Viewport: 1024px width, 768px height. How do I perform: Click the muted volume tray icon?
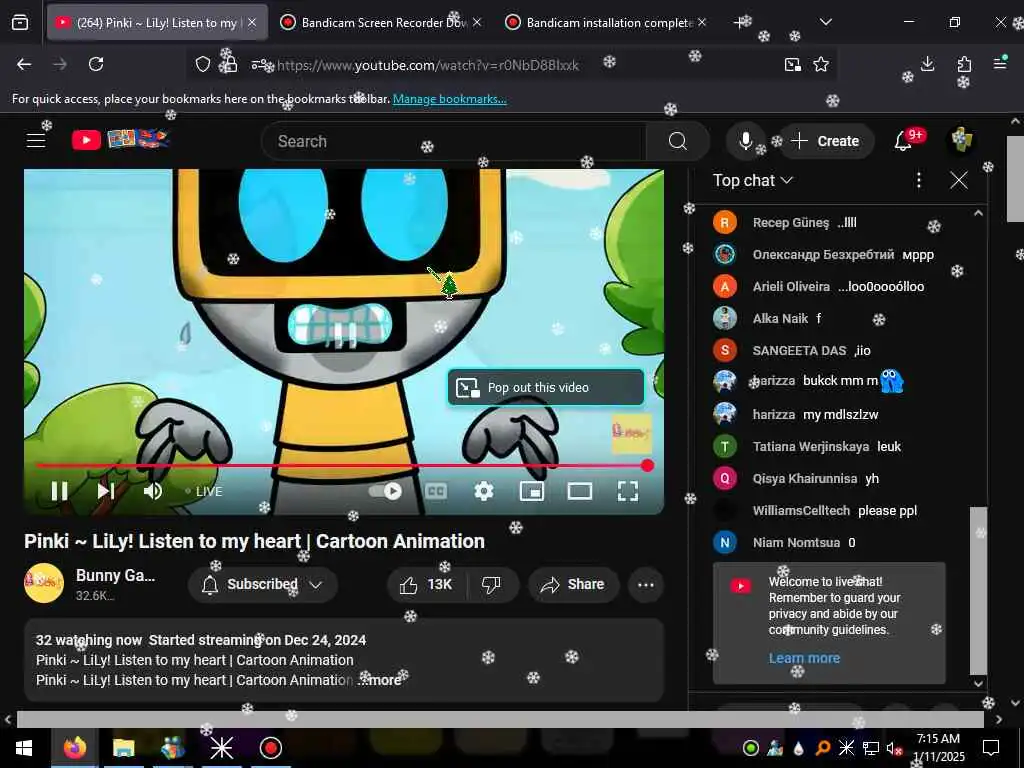[893, 748]
